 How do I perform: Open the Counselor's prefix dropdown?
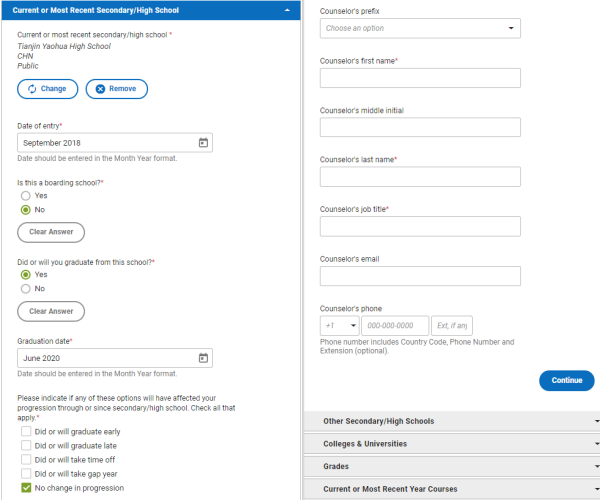(420, 28)
